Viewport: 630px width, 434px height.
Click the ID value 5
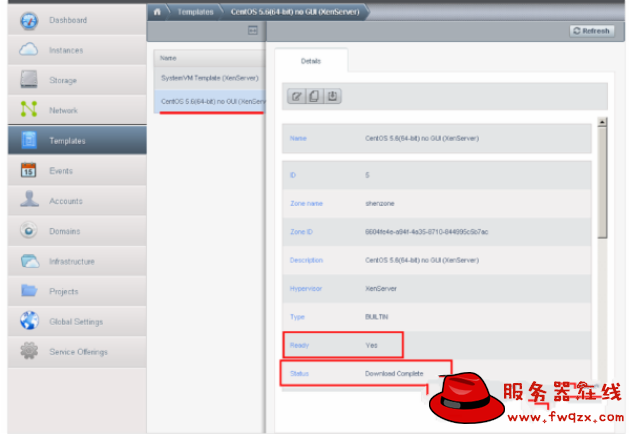(x=367, y=175)
